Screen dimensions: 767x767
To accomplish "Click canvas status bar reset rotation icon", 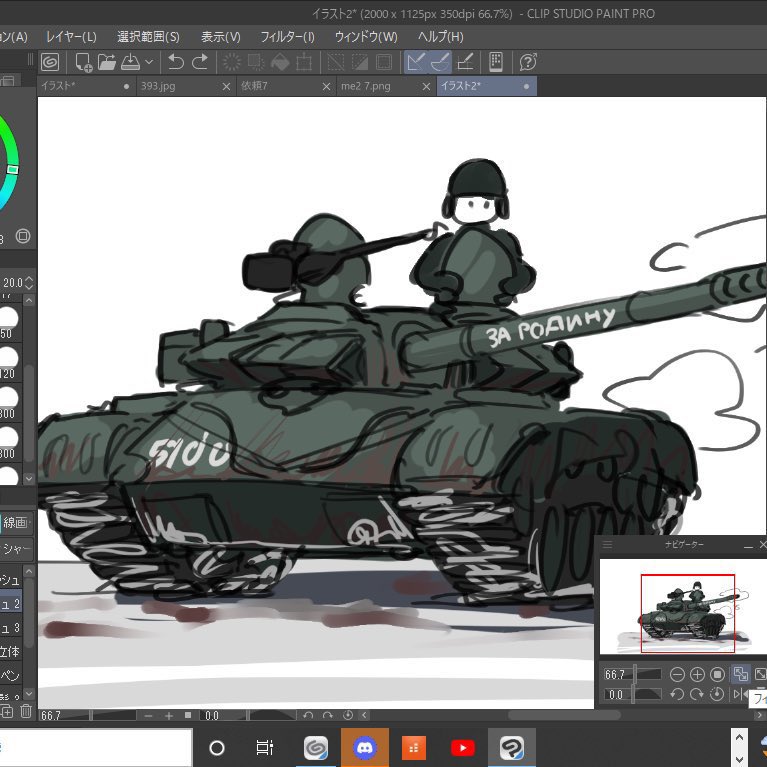I will click(348, 715).
